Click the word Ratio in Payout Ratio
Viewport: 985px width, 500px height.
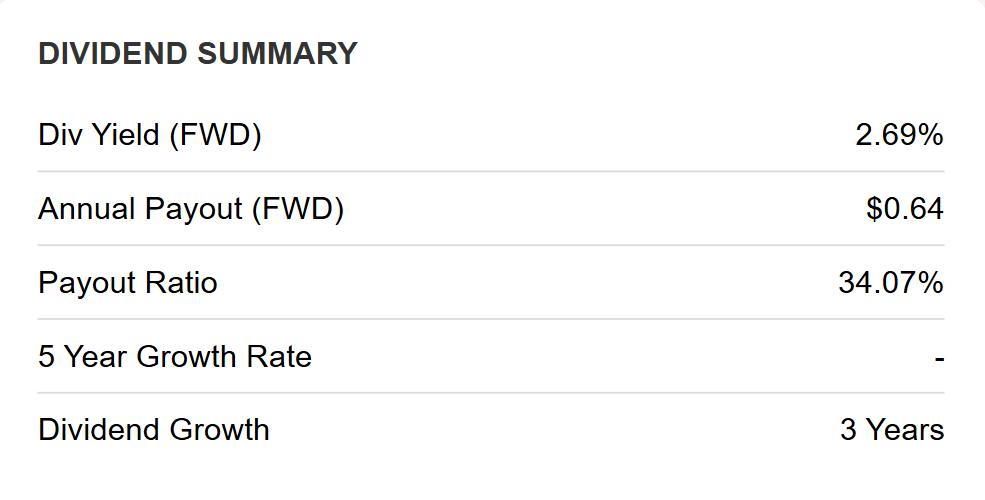(x=182, y=283)
